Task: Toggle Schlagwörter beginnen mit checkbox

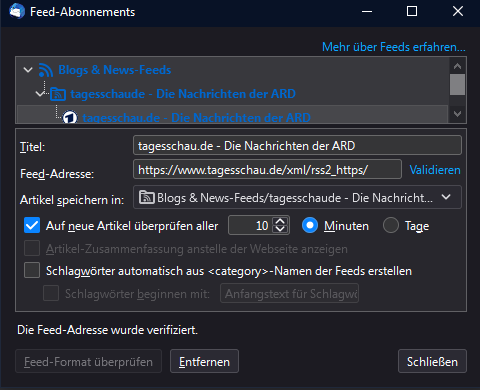Action: coord(51,293)
